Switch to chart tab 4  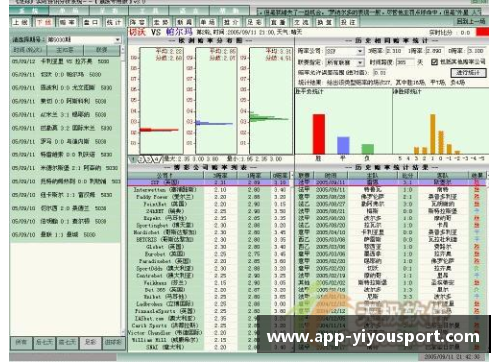tap(156, 159)
